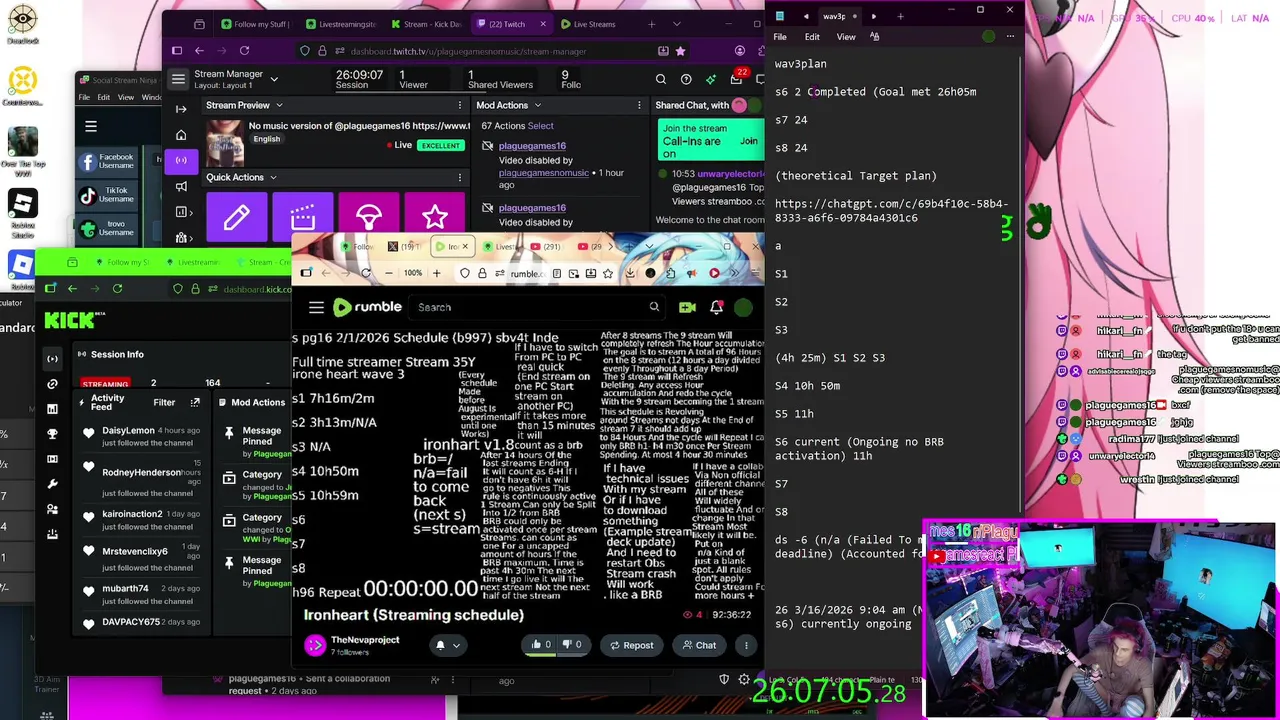
Task: Open TheNevaproject channel link
Action: coord(365,640)
